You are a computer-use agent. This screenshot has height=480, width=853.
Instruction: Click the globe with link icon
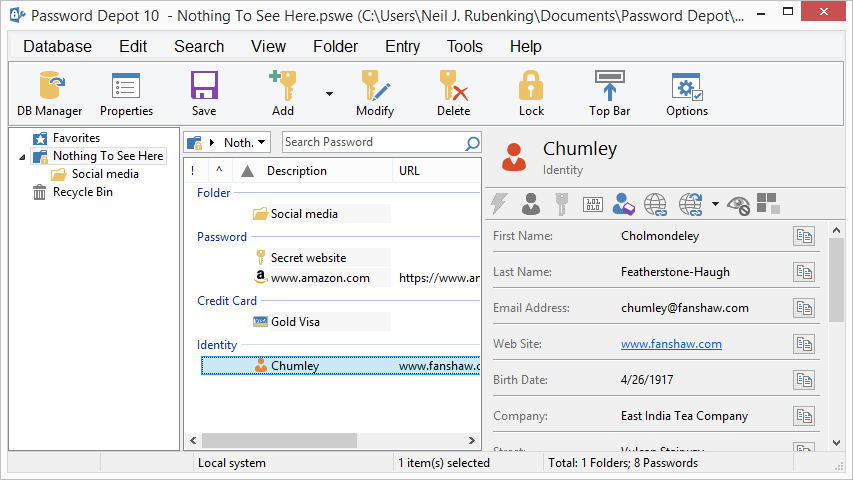(656, 205)
